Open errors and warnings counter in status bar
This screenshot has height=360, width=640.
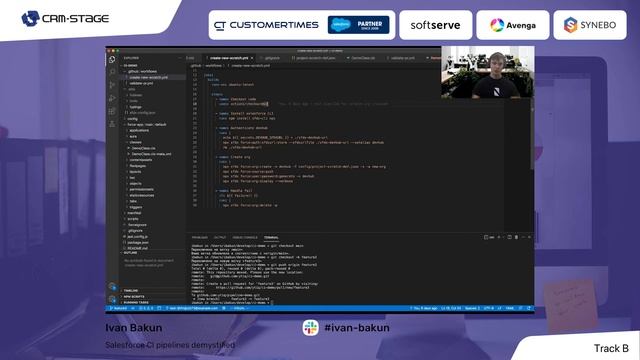(146, 308)
